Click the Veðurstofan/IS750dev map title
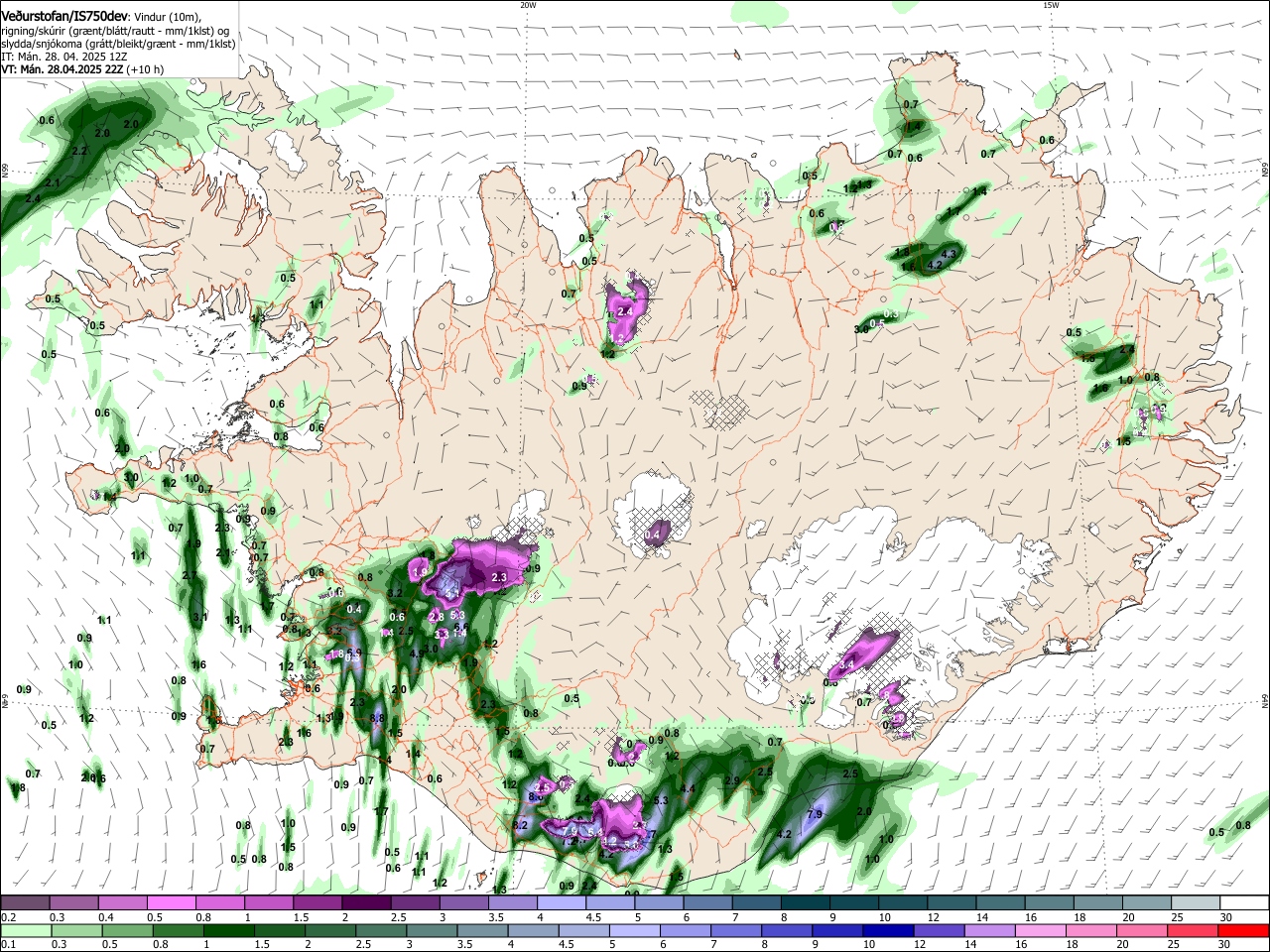Image resolution: width=1270 pixels, height=952 pixels. [64, 17]
